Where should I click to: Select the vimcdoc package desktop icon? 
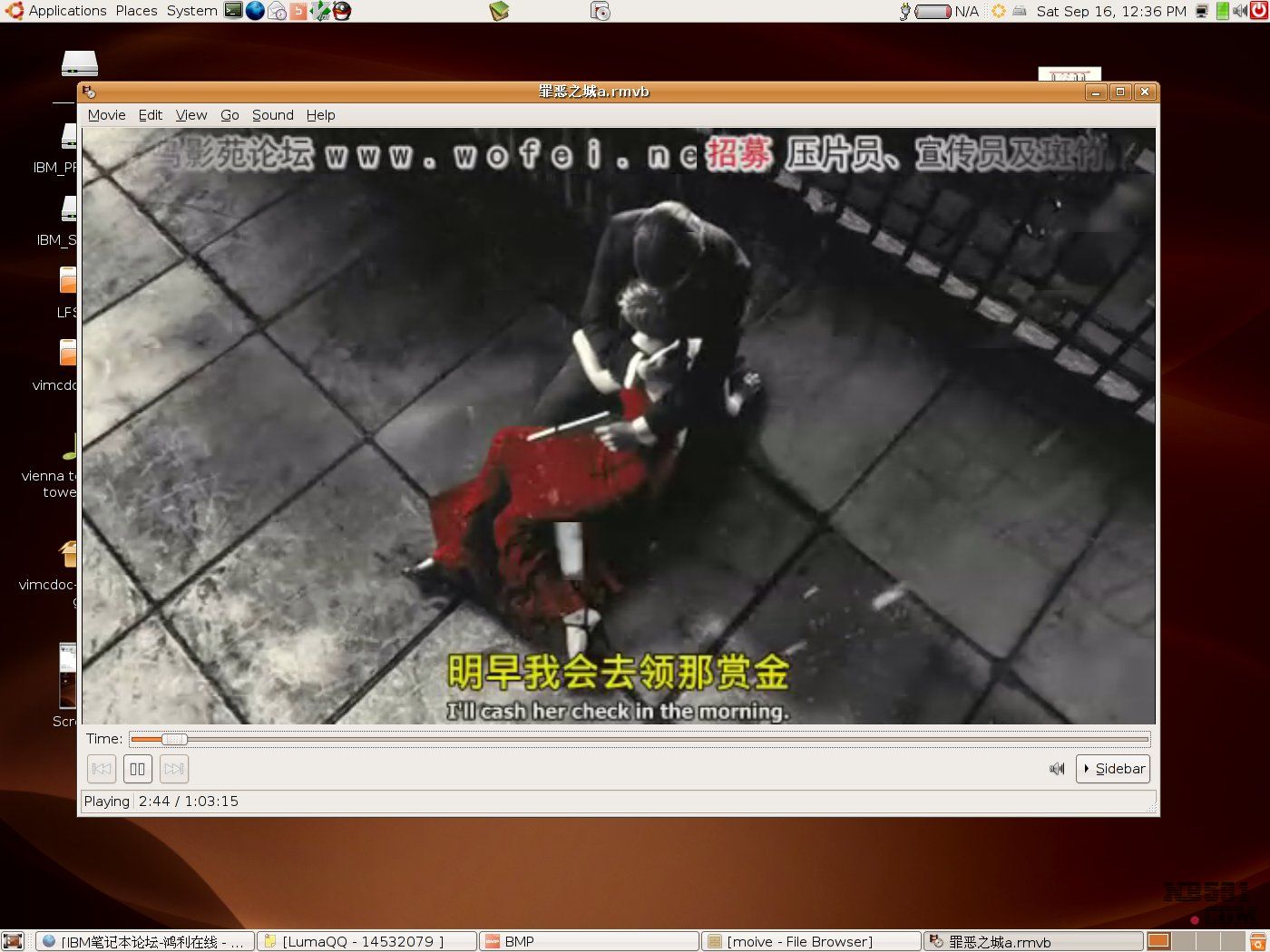tap(68, 553)
